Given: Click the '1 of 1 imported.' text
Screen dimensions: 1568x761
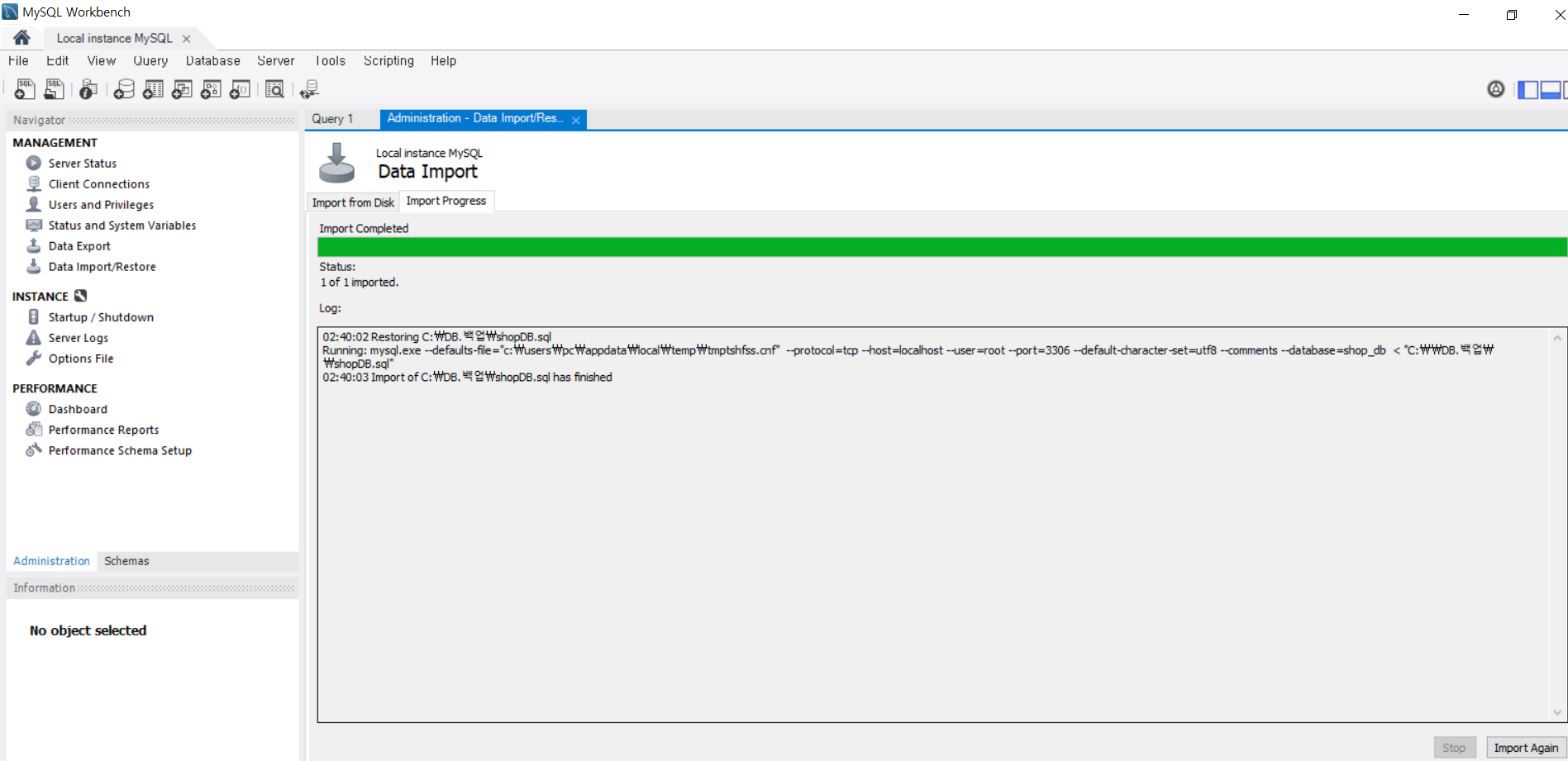Looking at the screenshot, I should click(x=359, y=282).
